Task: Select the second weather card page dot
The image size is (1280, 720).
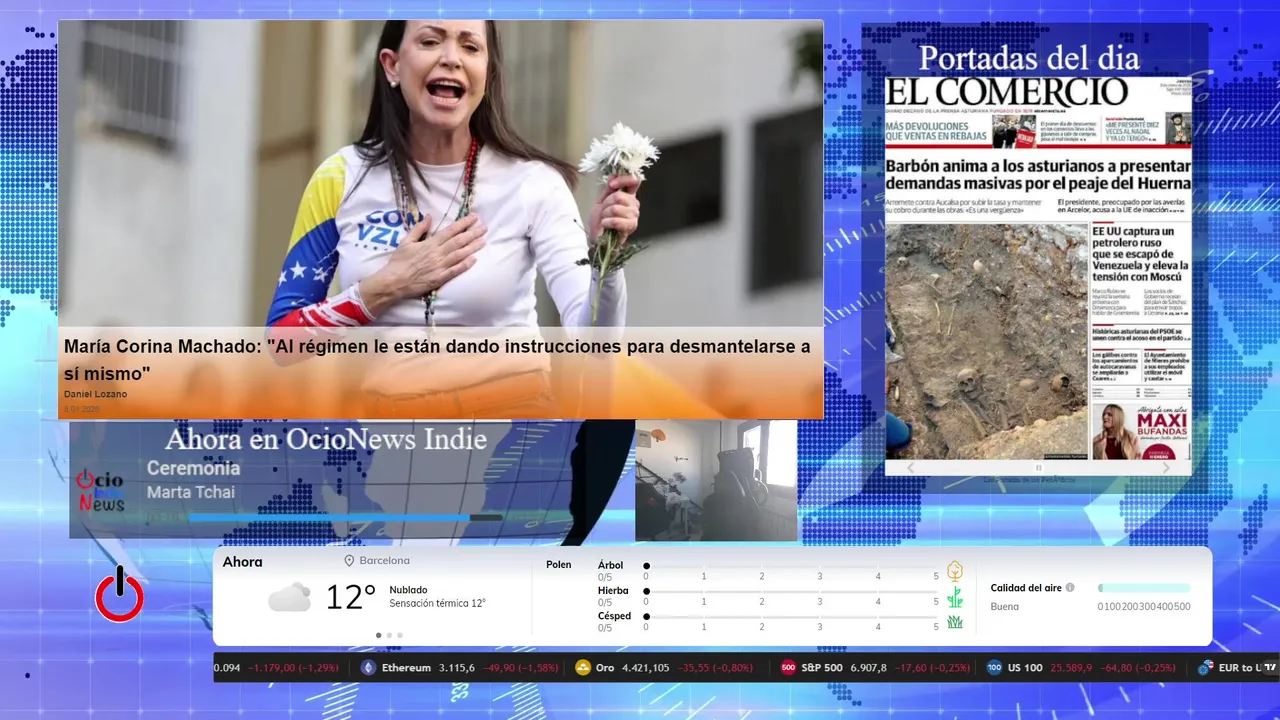Action: (x=389, y=635)
